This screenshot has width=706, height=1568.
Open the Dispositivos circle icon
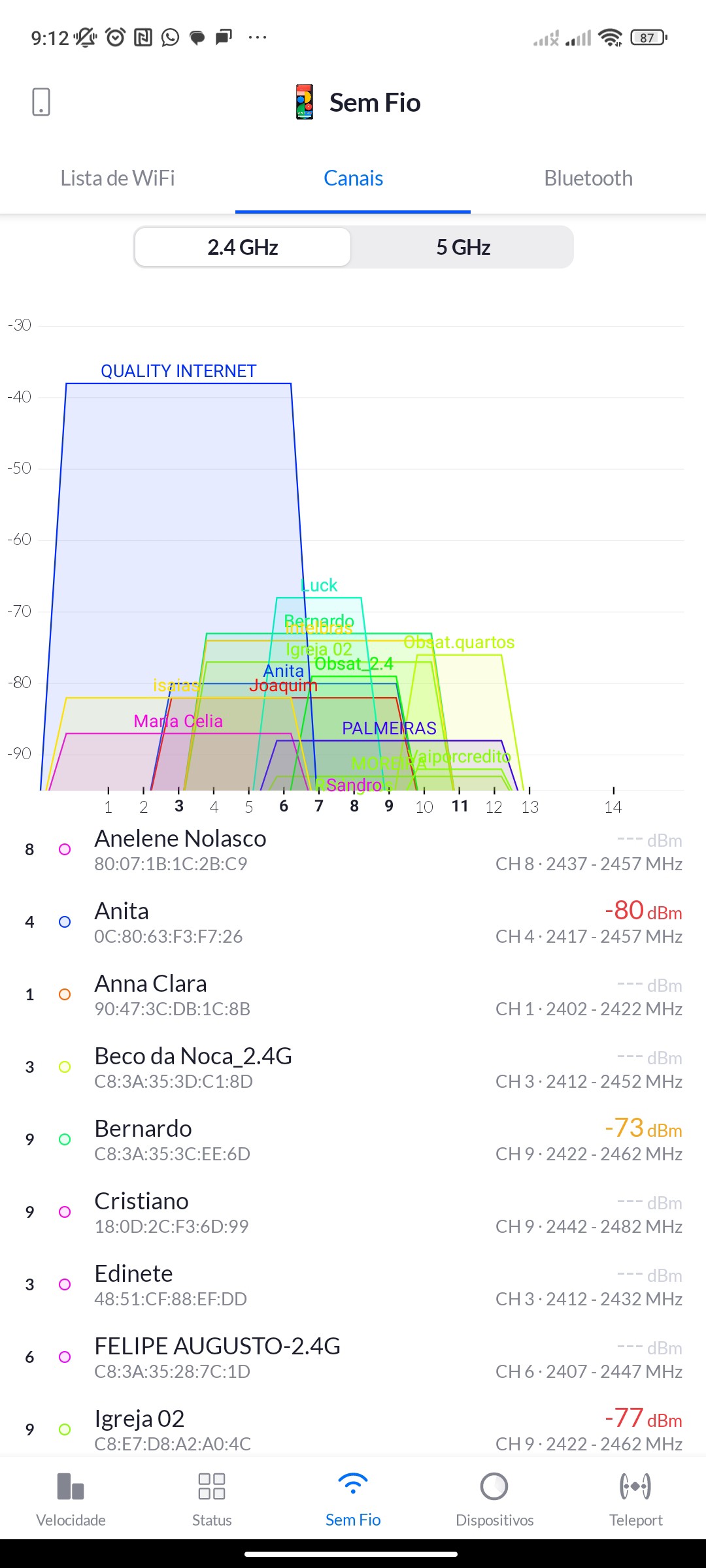(x=494, y=1486)
